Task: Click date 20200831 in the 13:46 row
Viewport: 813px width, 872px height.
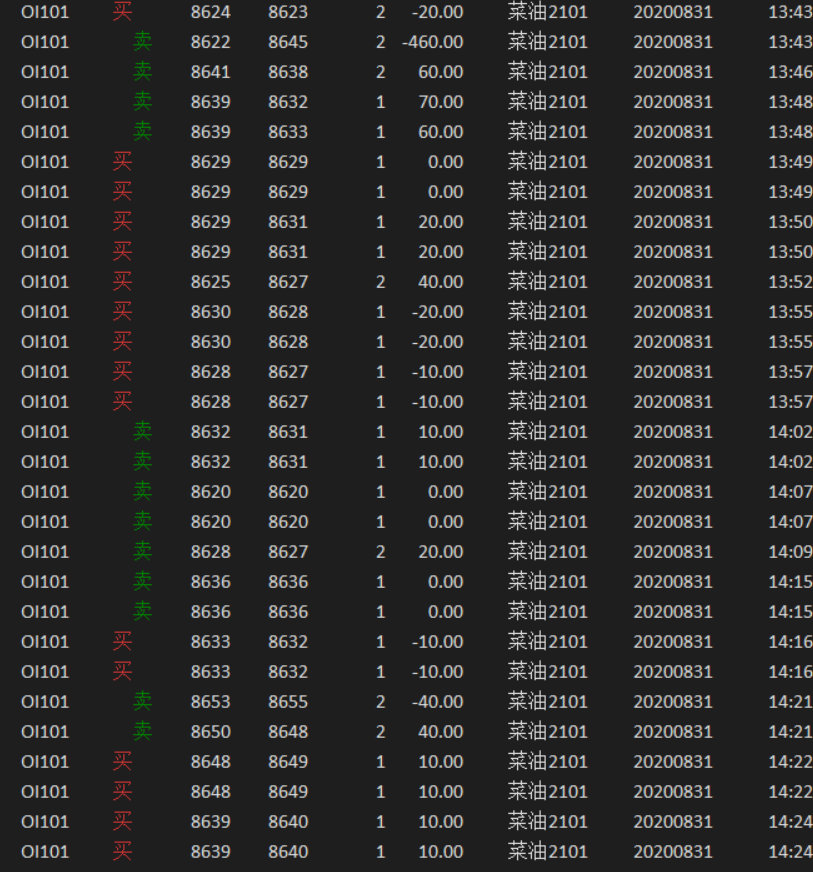Action: point(673,72)
